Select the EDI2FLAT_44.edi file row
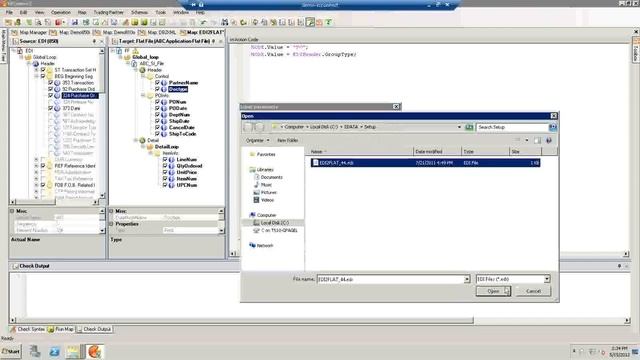 coord(425,163)
